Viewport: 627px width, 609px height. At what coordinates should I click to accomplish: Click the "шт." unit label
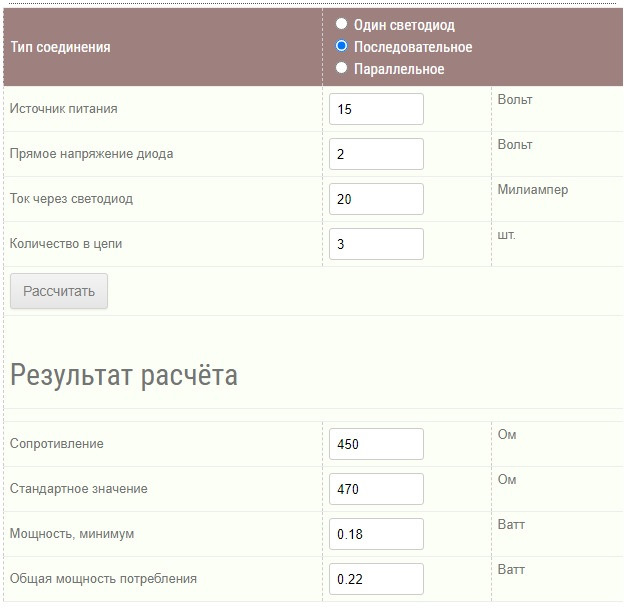pyautogui.click(x=507, y=235)
